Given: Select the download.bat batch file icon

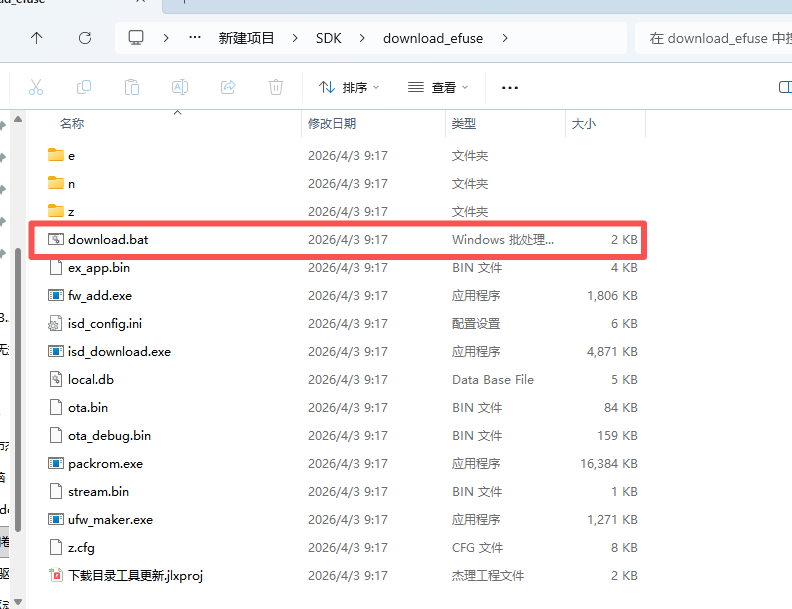Looking at the screenshot, I should pos(56,239).
